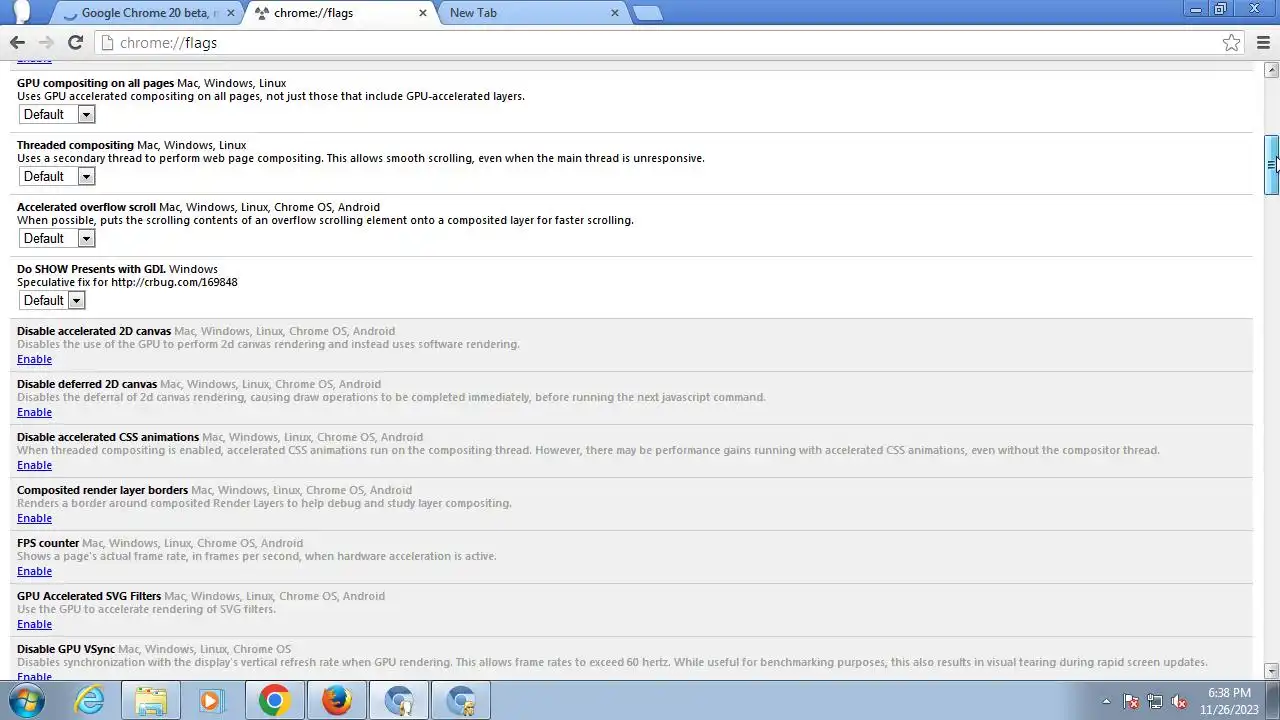Click the 'FPS counter' heading
Image resolution: width=1280 pixels, height=720 pixels.
pyautogui.click(x=48, y=543)
